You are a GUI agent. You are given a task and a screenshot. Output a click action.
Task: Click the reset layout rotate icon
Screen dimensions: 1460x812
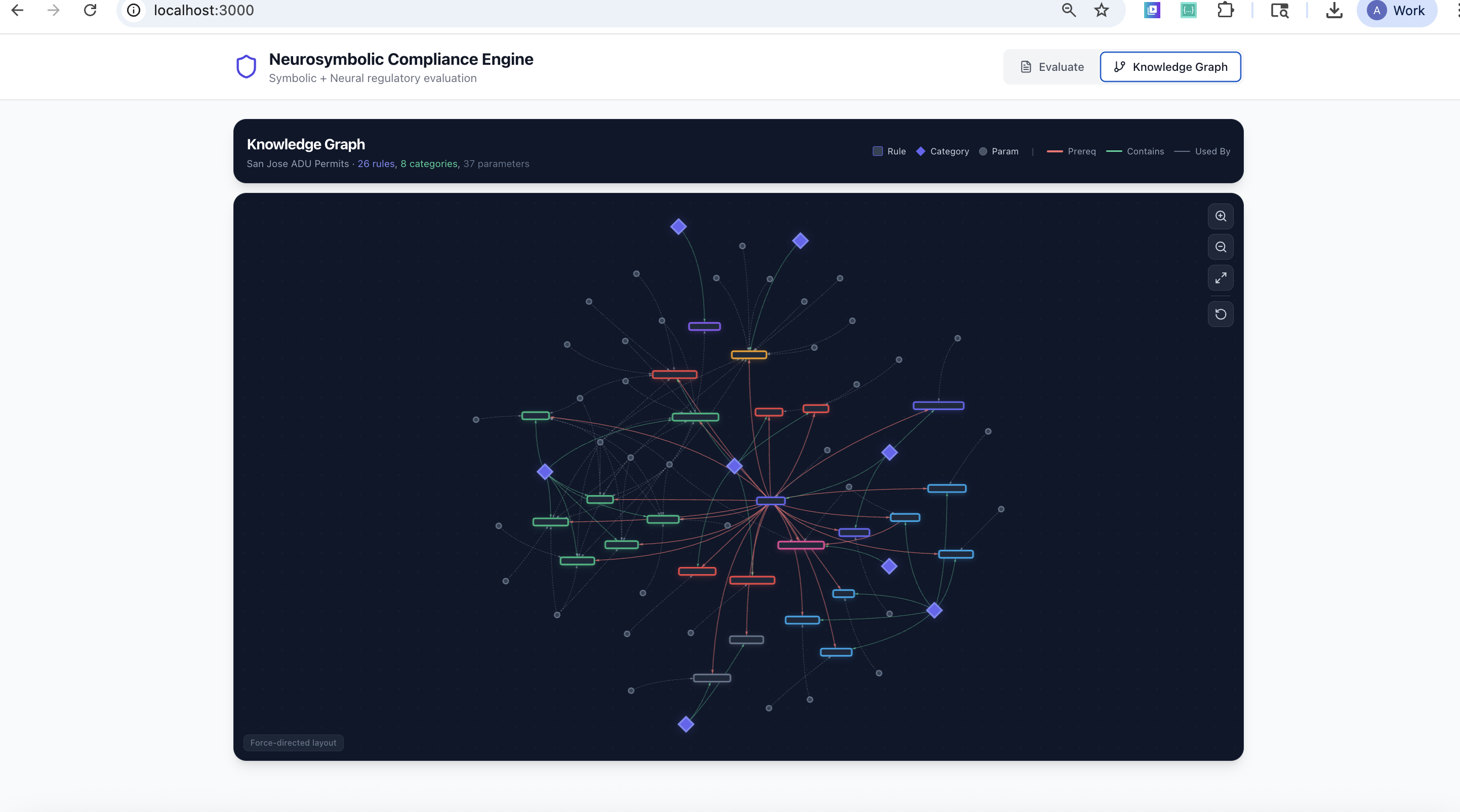(x=1220, y=314)
